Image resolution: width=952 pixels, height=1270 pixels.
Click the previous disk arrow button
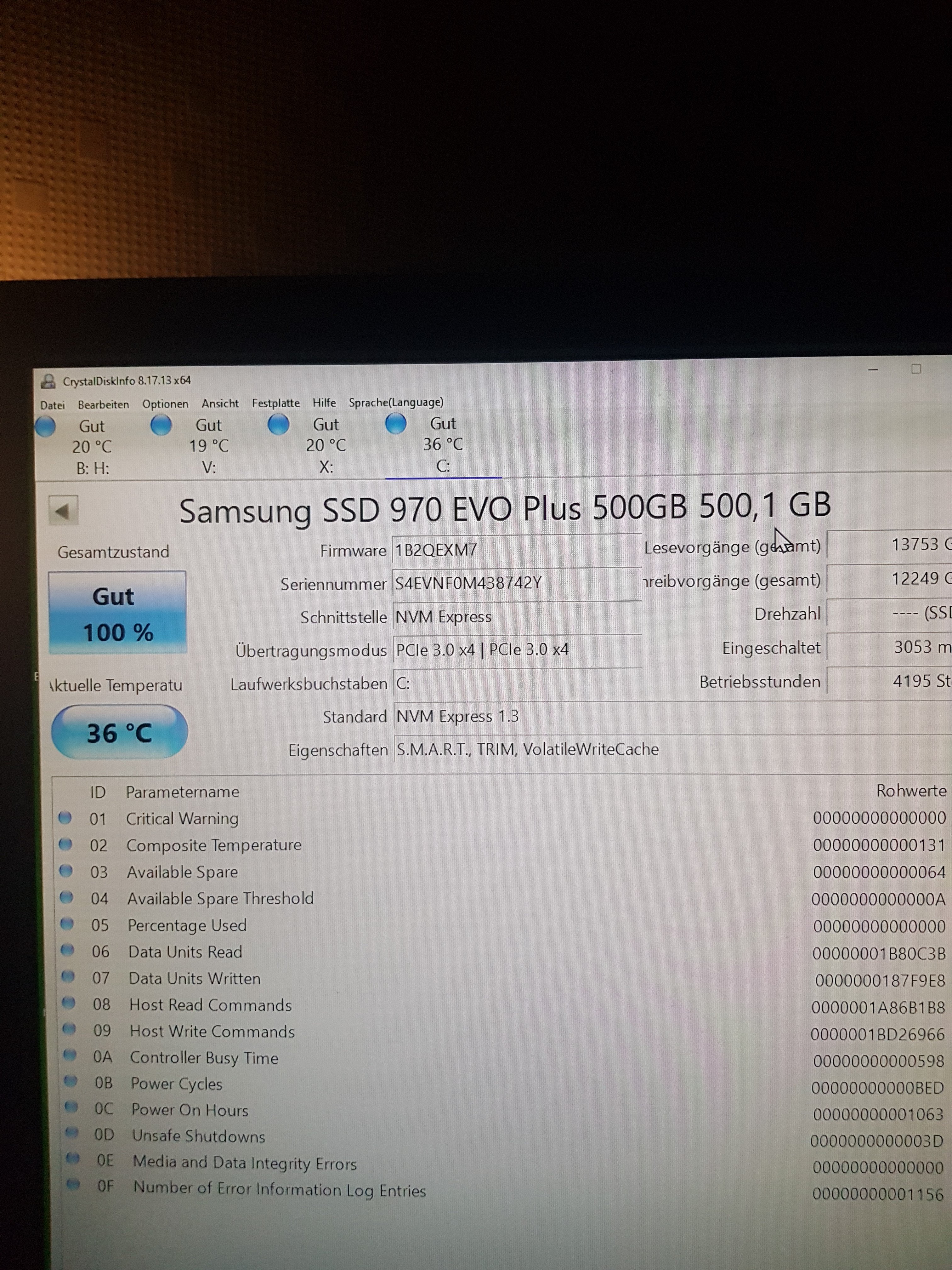63,510
